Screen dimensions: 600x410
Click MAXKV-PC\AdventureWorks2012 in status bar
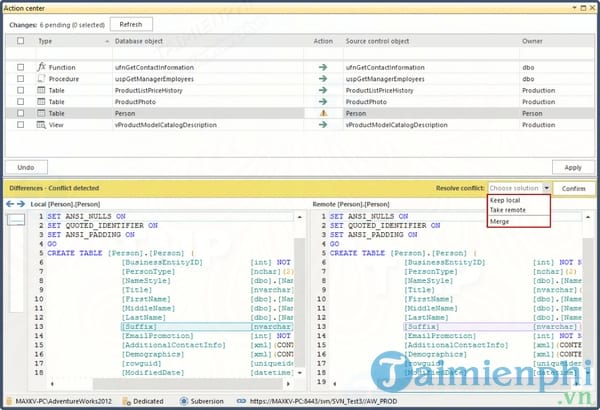(x=64, y=401)
